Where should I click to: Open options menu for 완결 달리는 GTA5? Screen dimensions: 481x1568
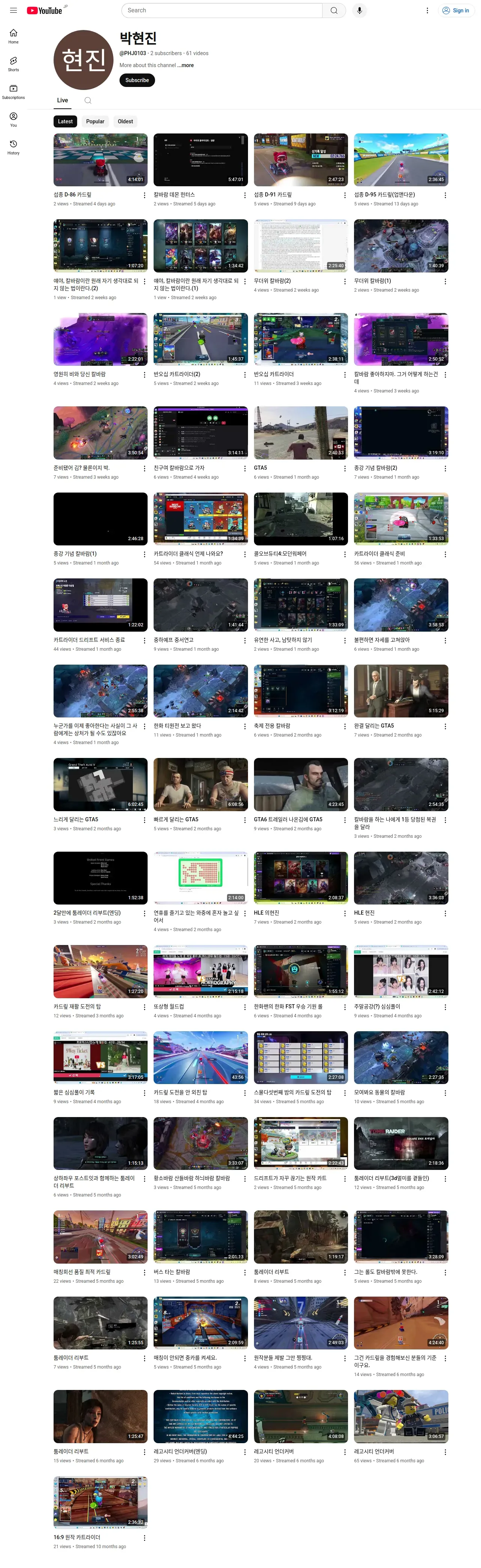pos(445,726)
